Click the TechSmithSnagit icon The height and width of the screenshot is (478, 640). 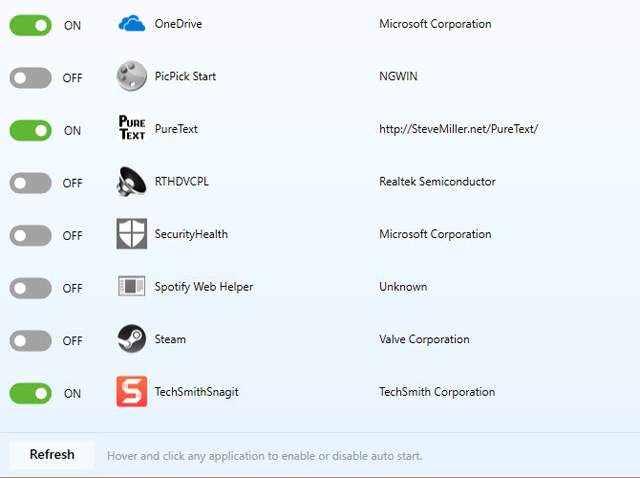point(132,392)
